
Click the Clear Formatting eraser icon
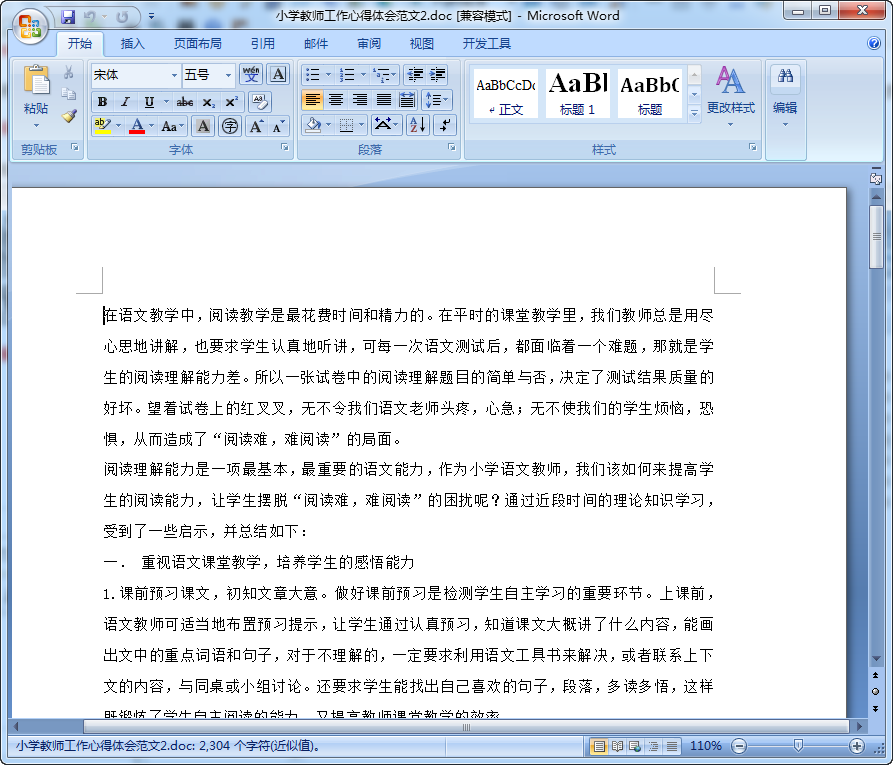coord(260,102)
